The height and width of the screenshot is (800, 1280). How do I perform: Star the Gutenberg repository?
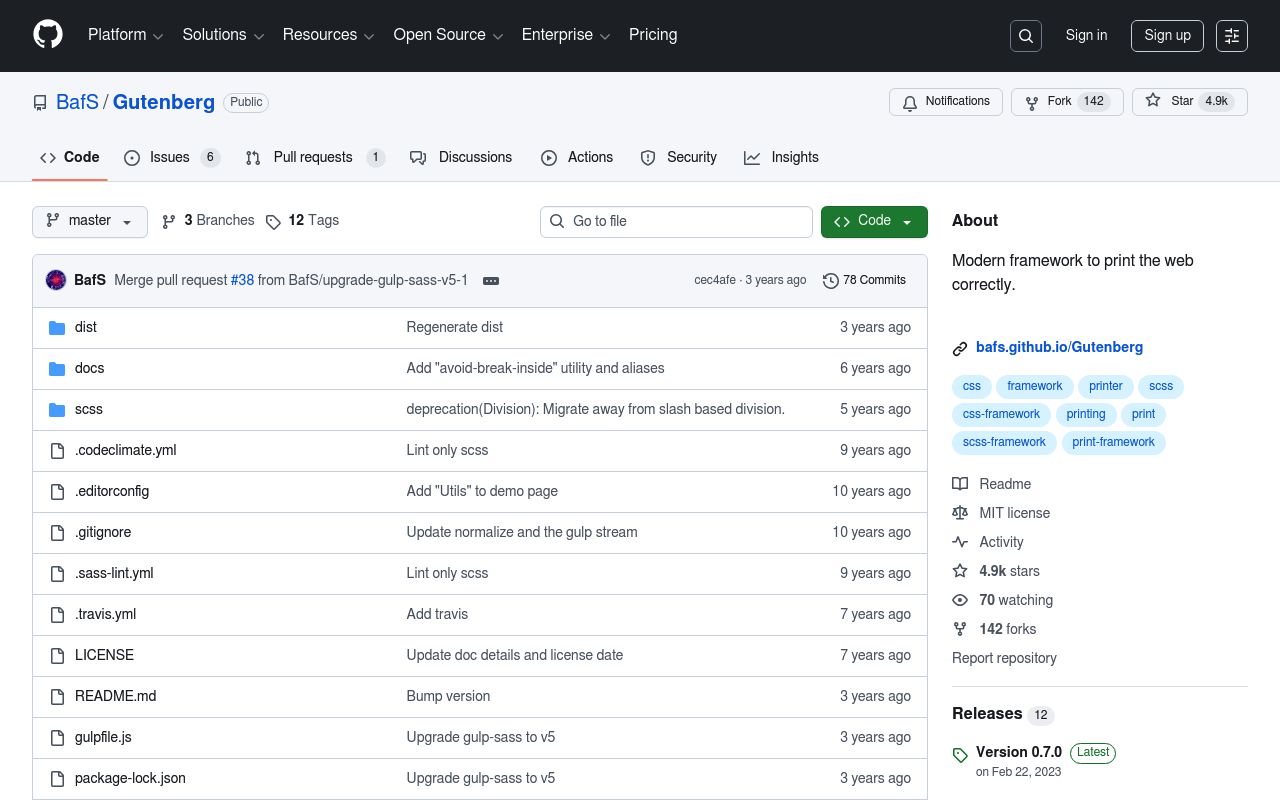[1189, 102]
